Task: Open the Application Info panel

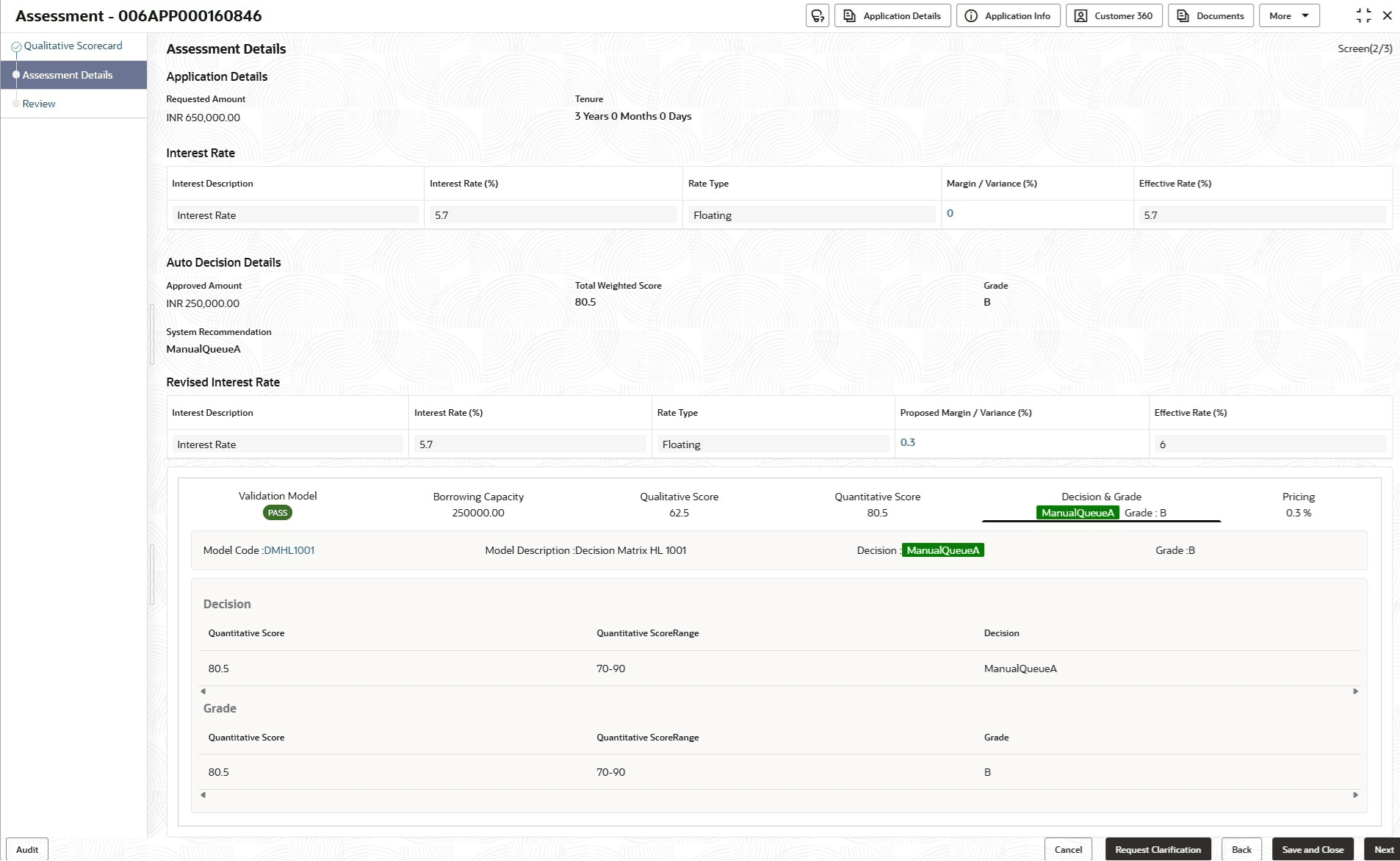Action: pos(1008,15)
